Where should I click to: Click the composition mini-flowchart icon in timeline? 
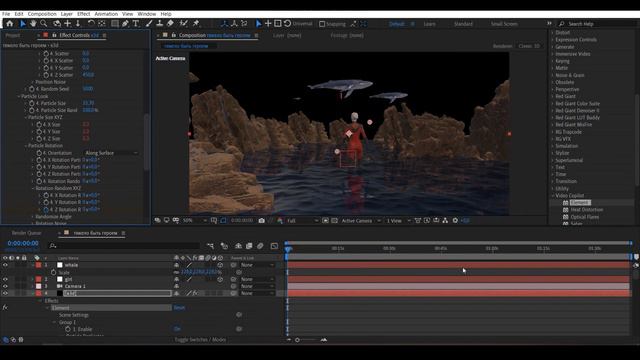pos(210,246)
